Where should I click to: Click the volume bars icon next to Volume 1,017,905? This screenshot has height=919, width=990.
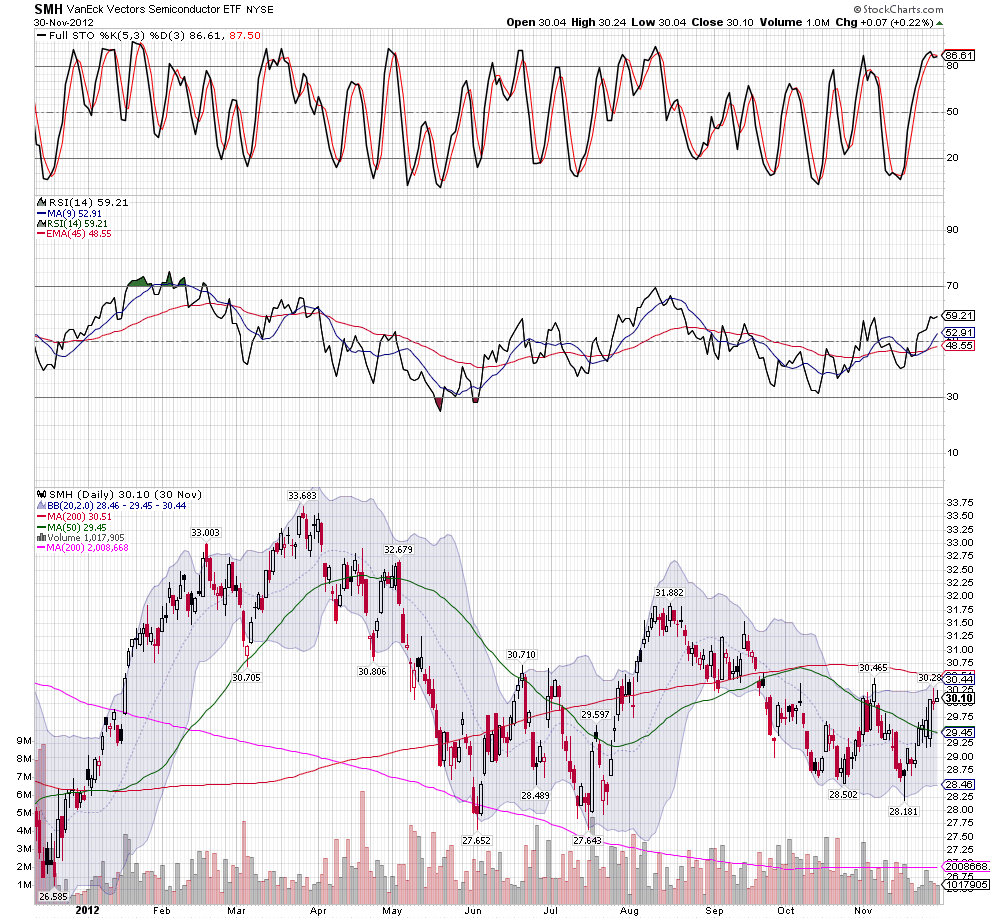(40, 537)
